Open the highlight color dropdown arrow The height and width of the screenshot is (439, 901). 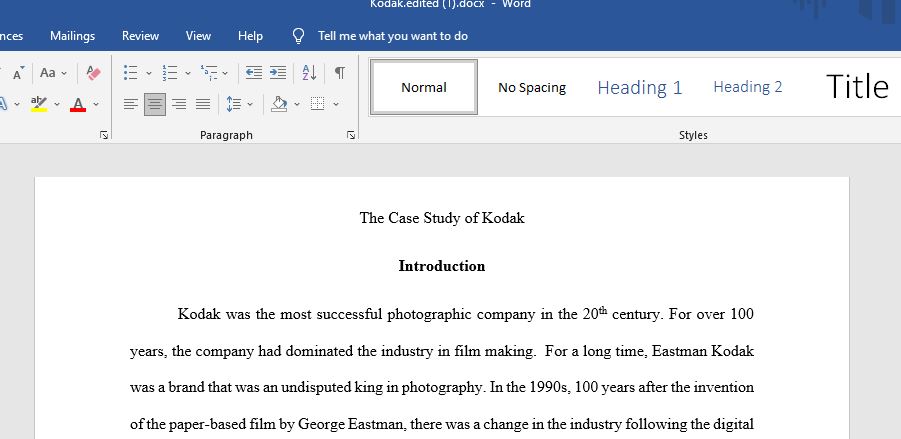click(57, 105)
